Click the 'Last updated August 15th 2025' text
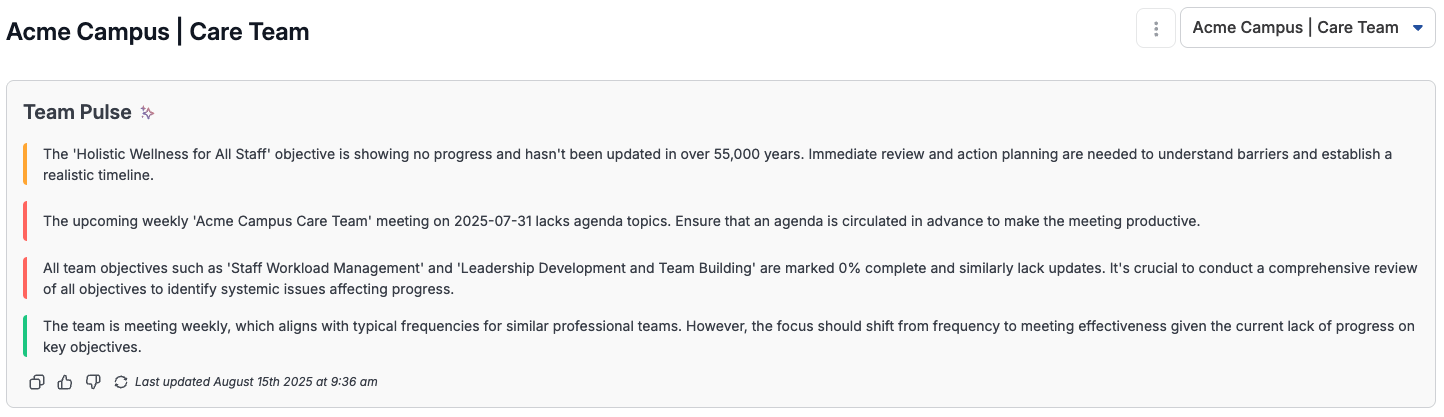Screen dimensions: 1444x417 (x=256, y=382)
